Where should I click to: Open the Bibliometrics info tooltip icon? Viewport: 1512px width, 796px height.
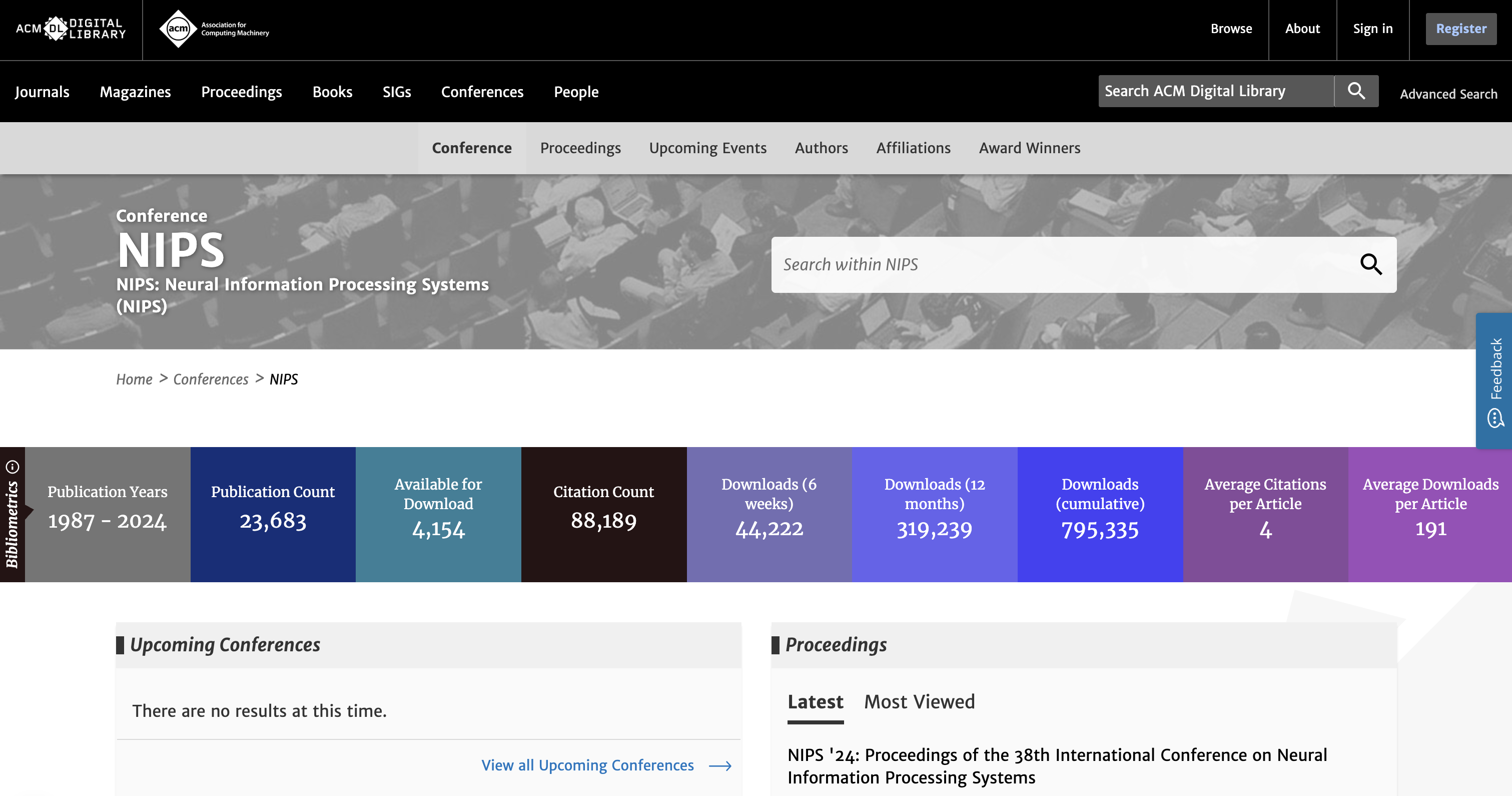(14, 466)
